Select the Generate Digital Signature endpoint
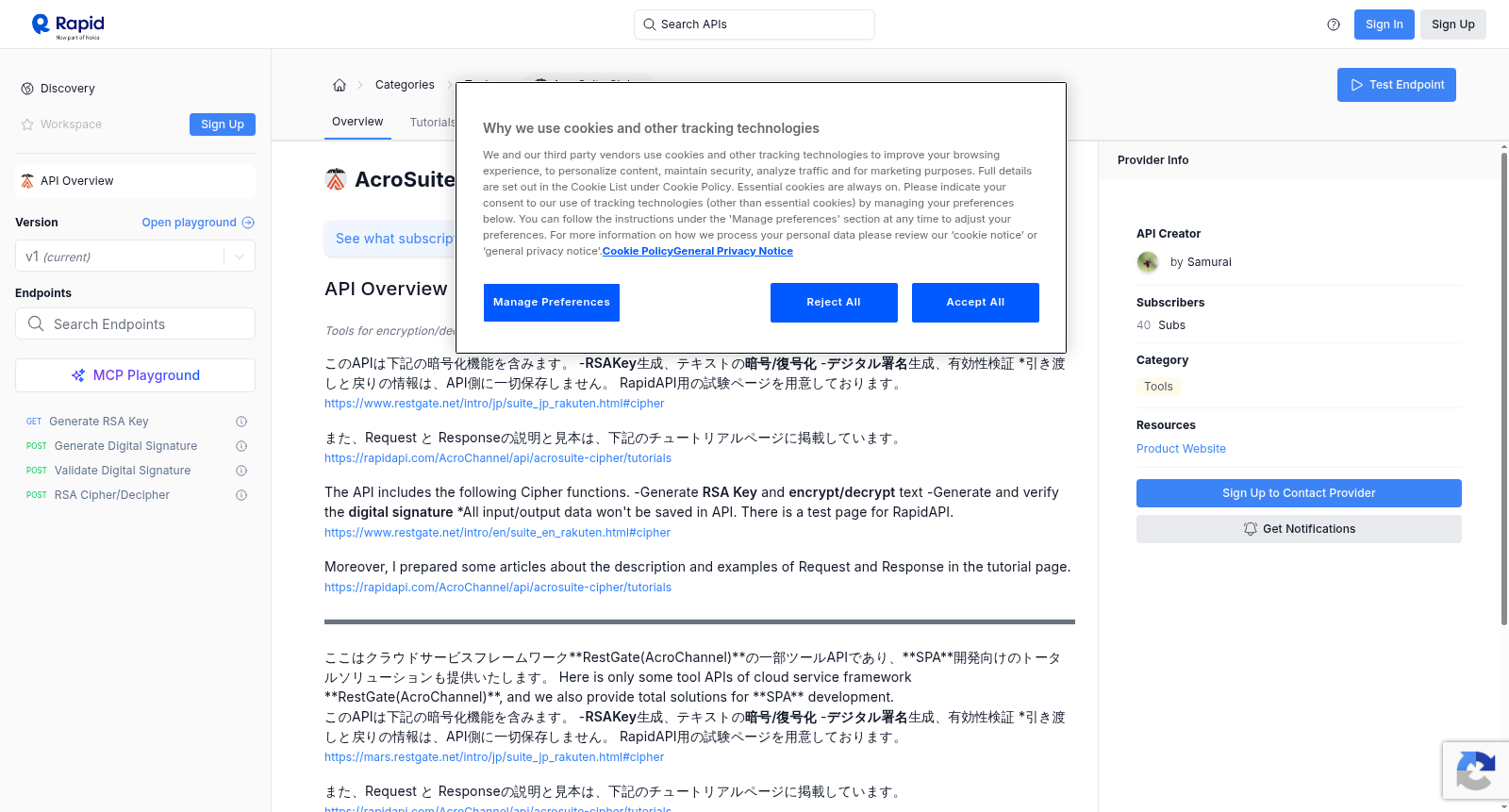1509x812 pixels. coord(125,446)
